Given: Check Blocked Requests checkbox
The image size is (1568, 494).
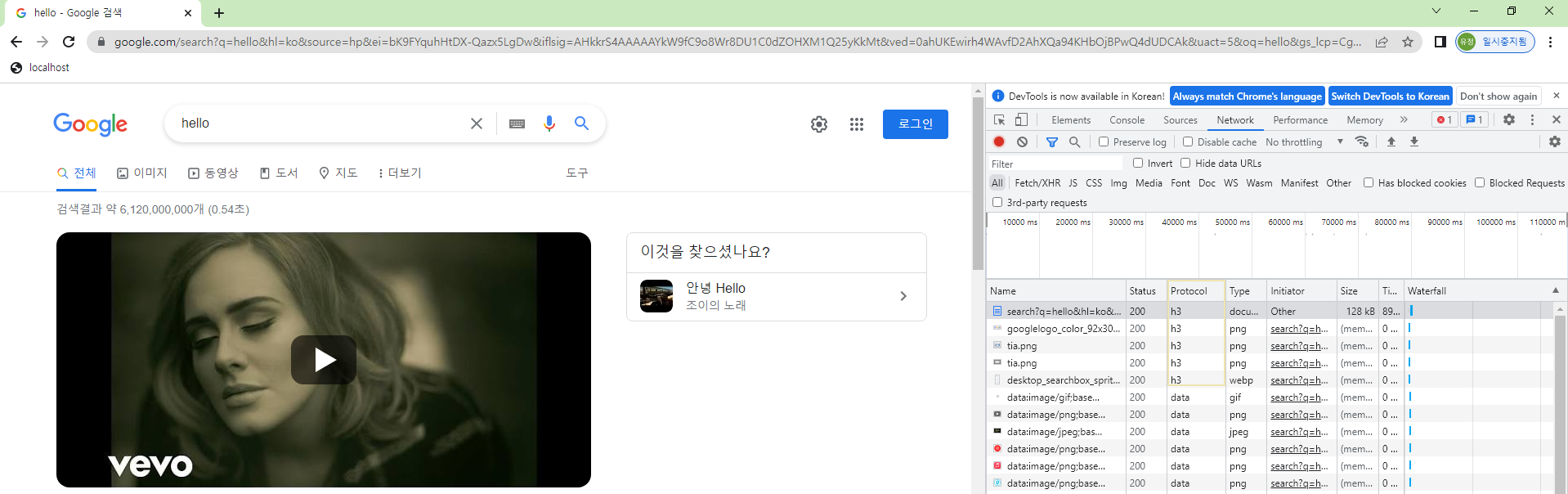Looking at the screenshot, I should pos(1480,182).
